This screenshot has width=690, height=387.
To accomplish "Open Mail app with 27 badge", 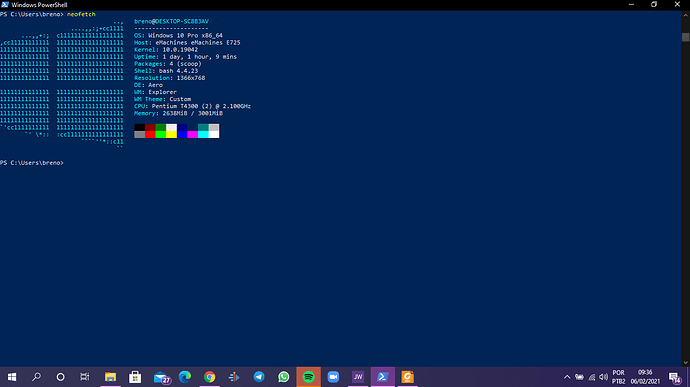I will point(162,378).
